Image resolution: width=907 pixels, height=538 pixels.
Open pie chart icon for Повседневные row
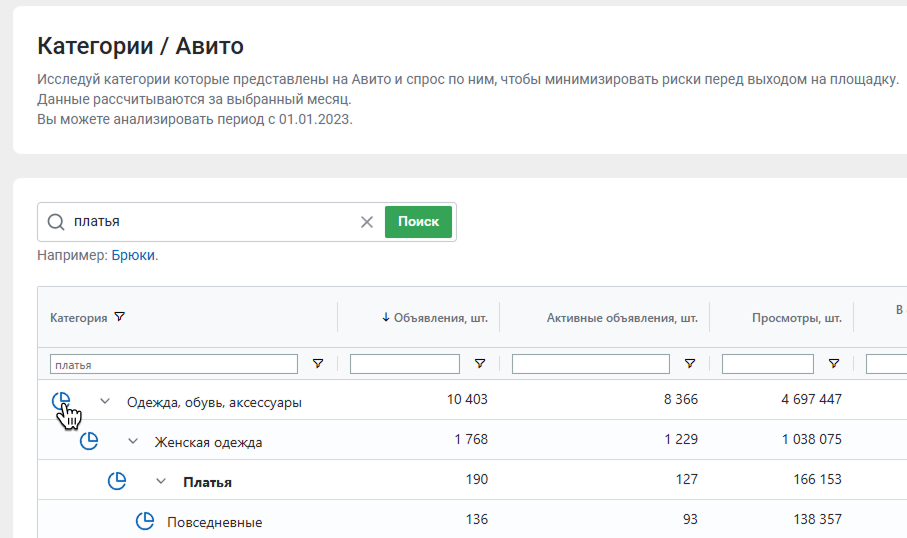[145, 521]
